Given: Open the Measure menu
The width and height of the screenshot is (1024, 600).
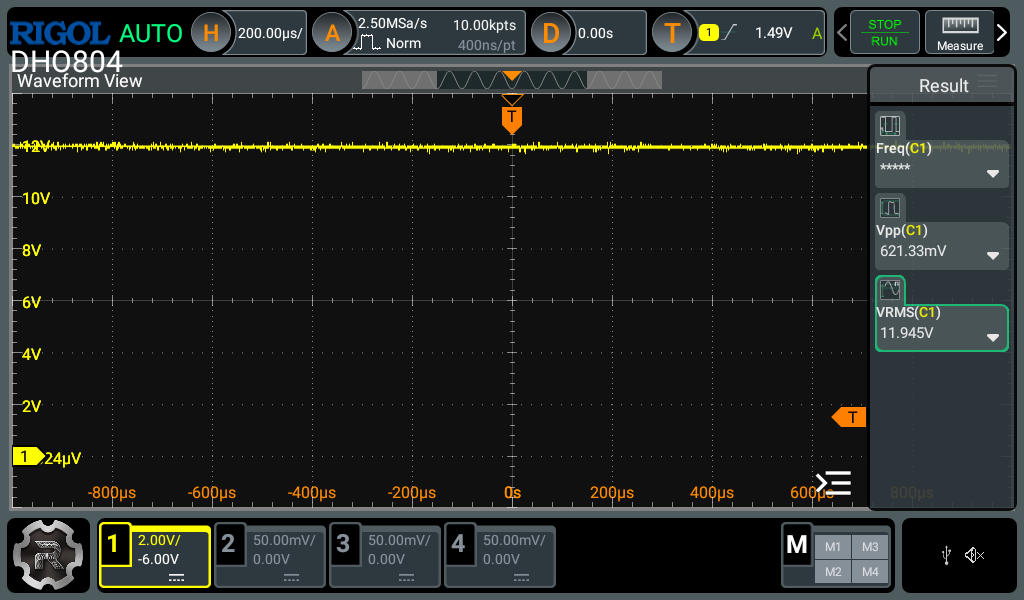Looking at the screenshot, I should pyautogui.click(x=959, y=33).
